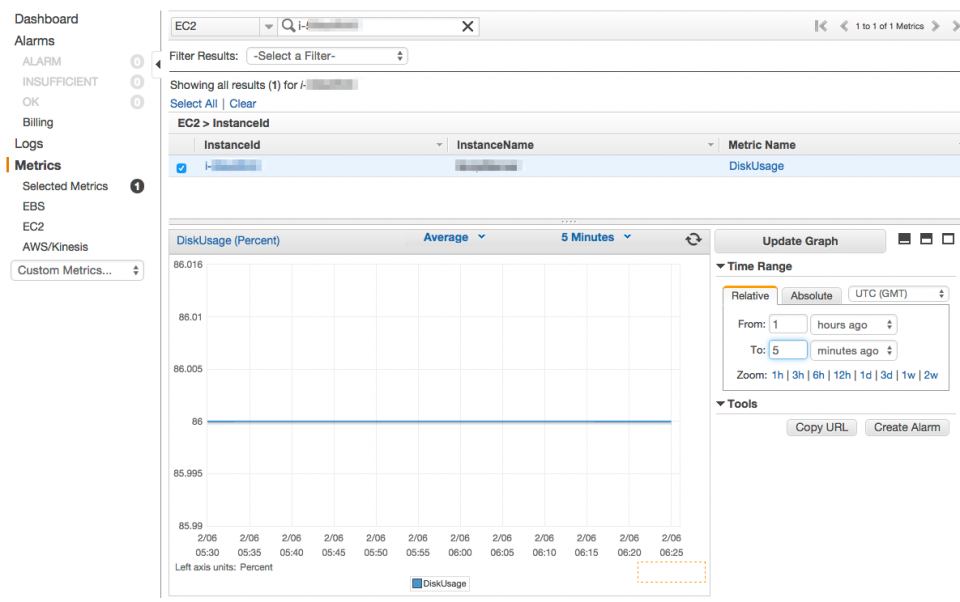
Task: Go to next metrics page
Action: 936,26
